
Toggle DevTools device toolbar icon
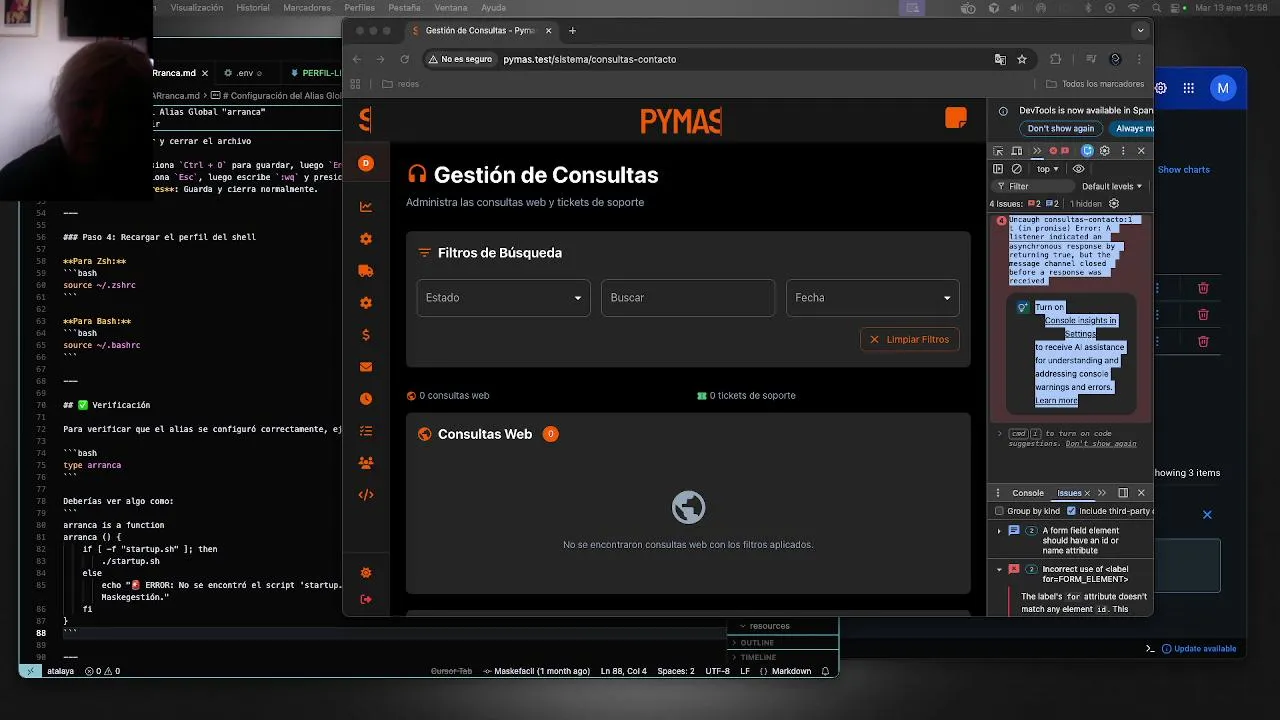pos(1017,151)
